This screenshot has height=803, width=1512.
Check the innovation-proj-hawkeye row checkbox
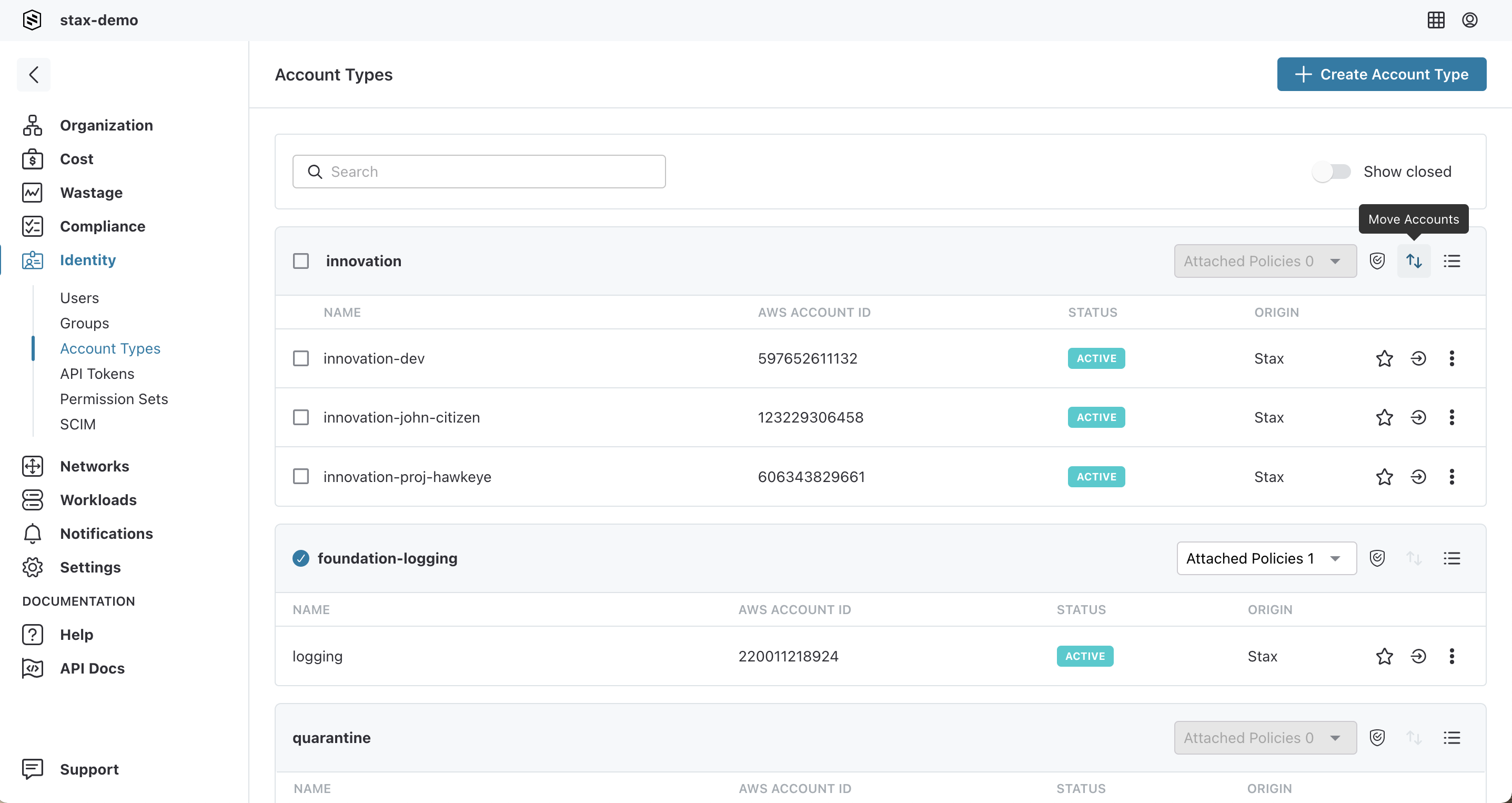(x=300, y=477)
